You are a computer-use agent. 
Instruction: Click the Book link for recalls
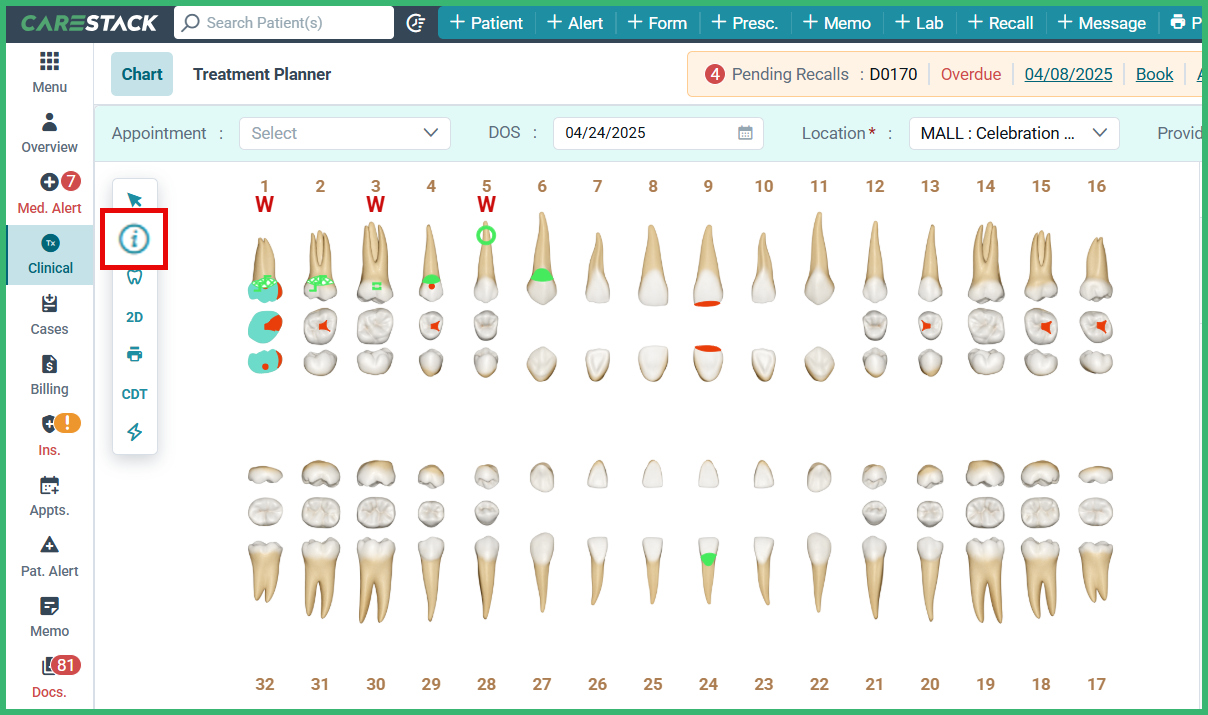point(1154,73)
